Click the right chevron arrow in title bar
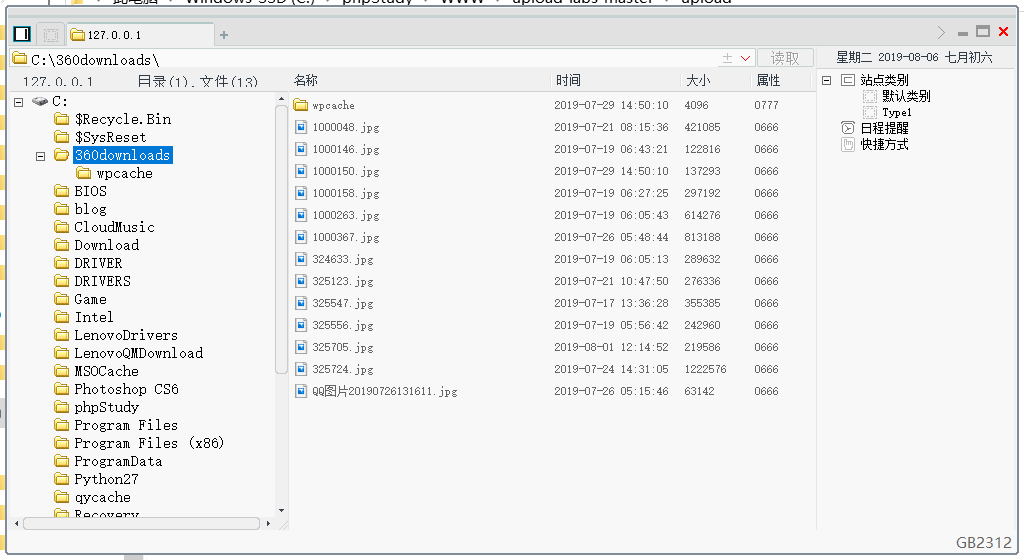Screen dimensions: 1024x560 tap(941, 33)
